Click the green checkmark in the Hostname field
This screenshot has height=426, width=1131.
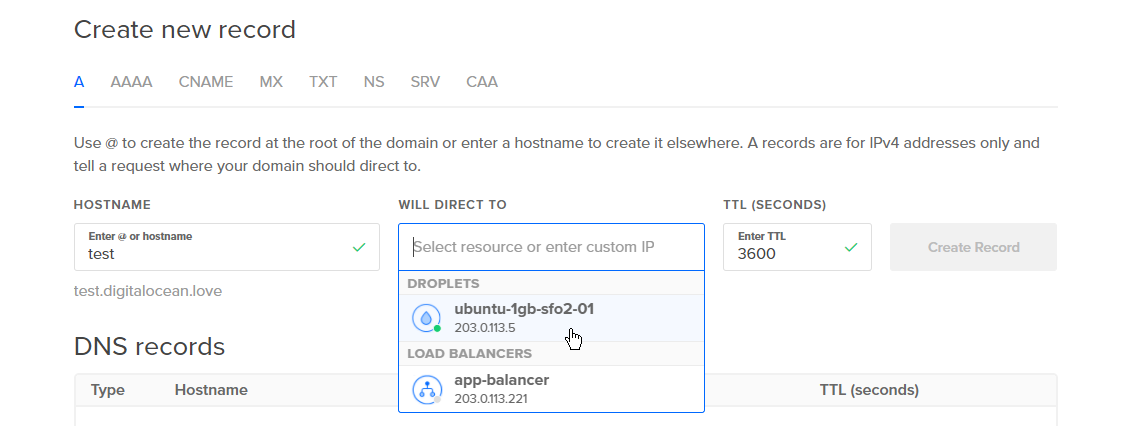click(x=359, y=247)
